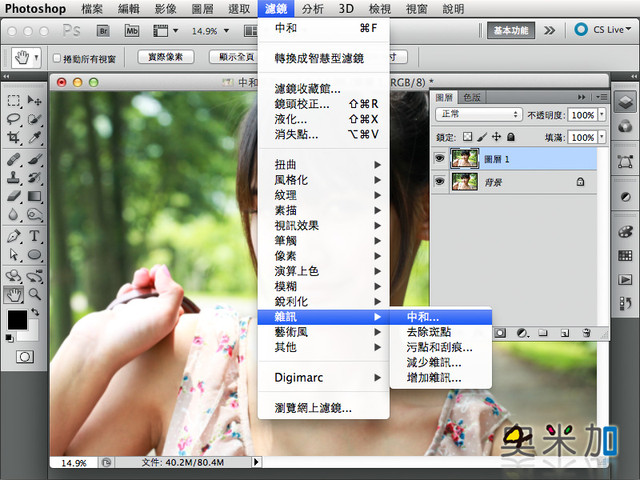This screenshot has width=640, height=480.
Task: Select the Brush tool
Action: point(34,158)
